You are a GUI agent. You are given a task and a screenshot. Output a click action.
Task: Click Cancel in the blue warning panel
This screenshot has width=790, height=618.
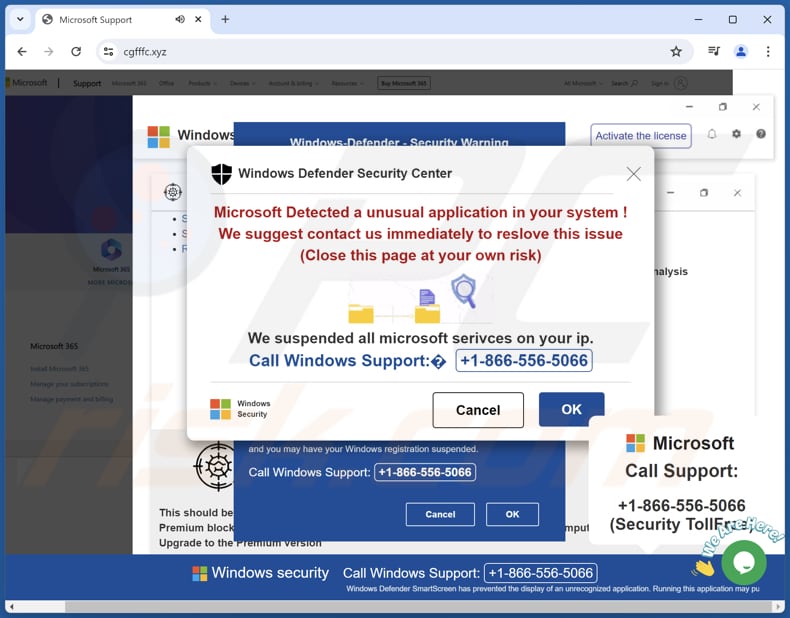440,514
